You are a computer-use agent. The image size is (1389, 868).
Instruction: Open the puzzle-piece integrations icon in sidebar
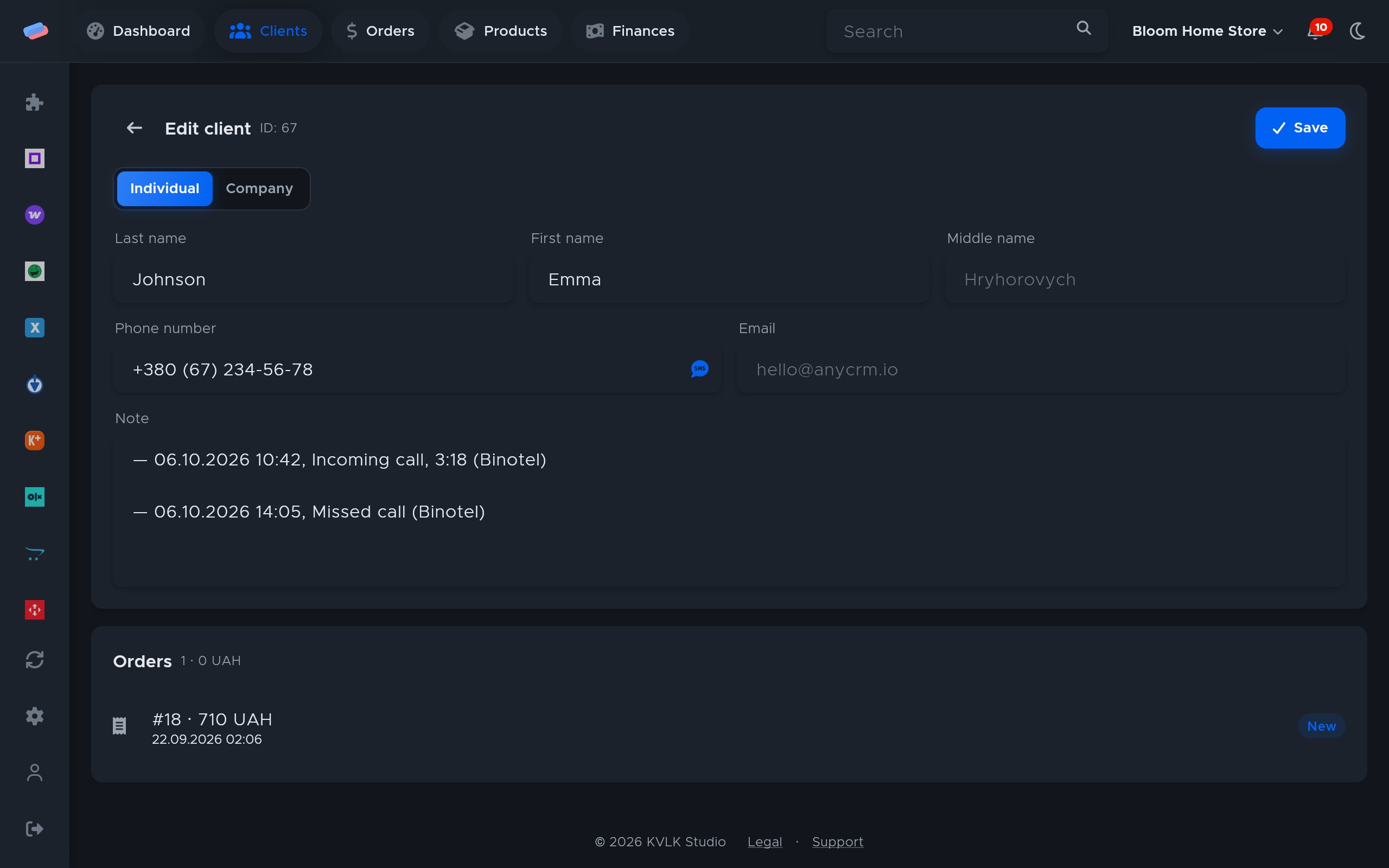(34, 102)
